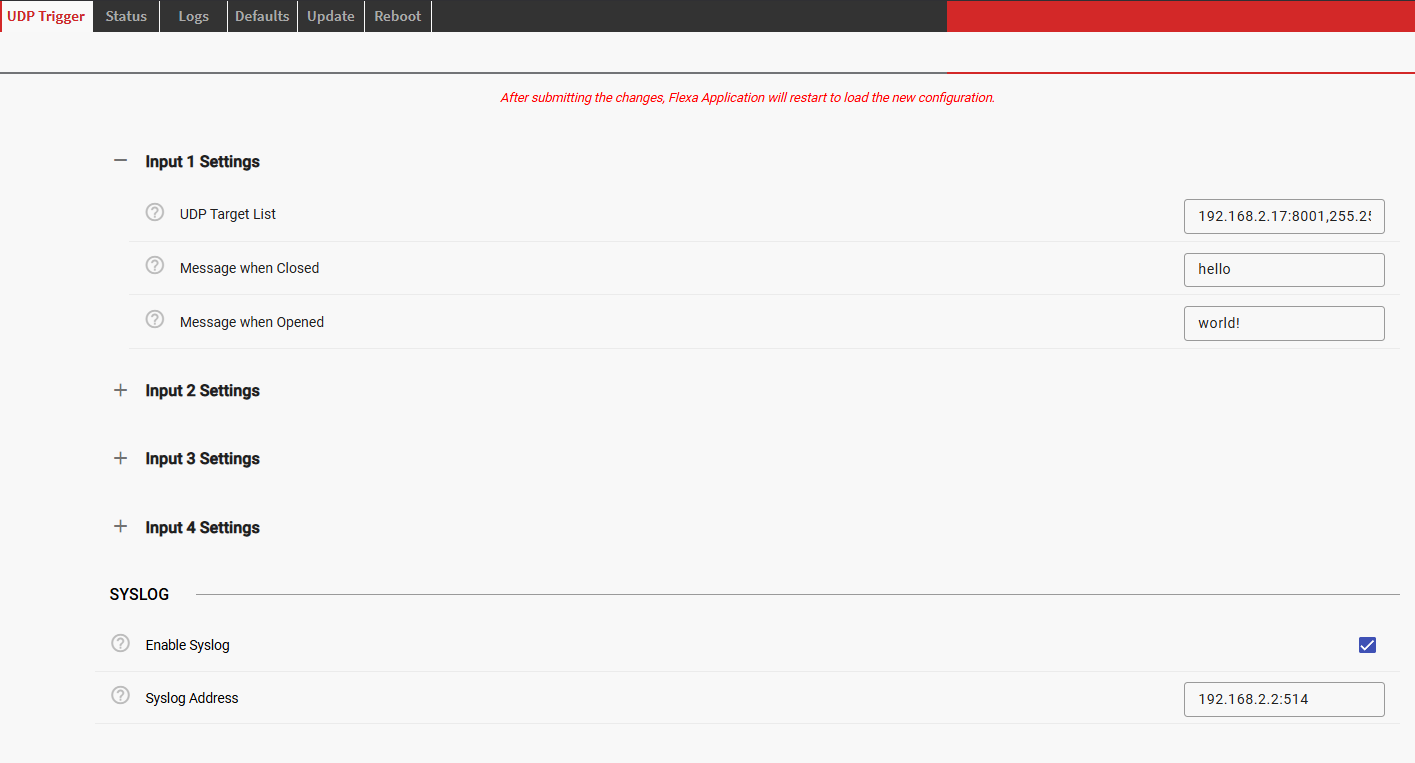The height and width of the screenshot is (763, 1415).
Task: Click help icon next to Syslog Address
Action: click(121, 696)
